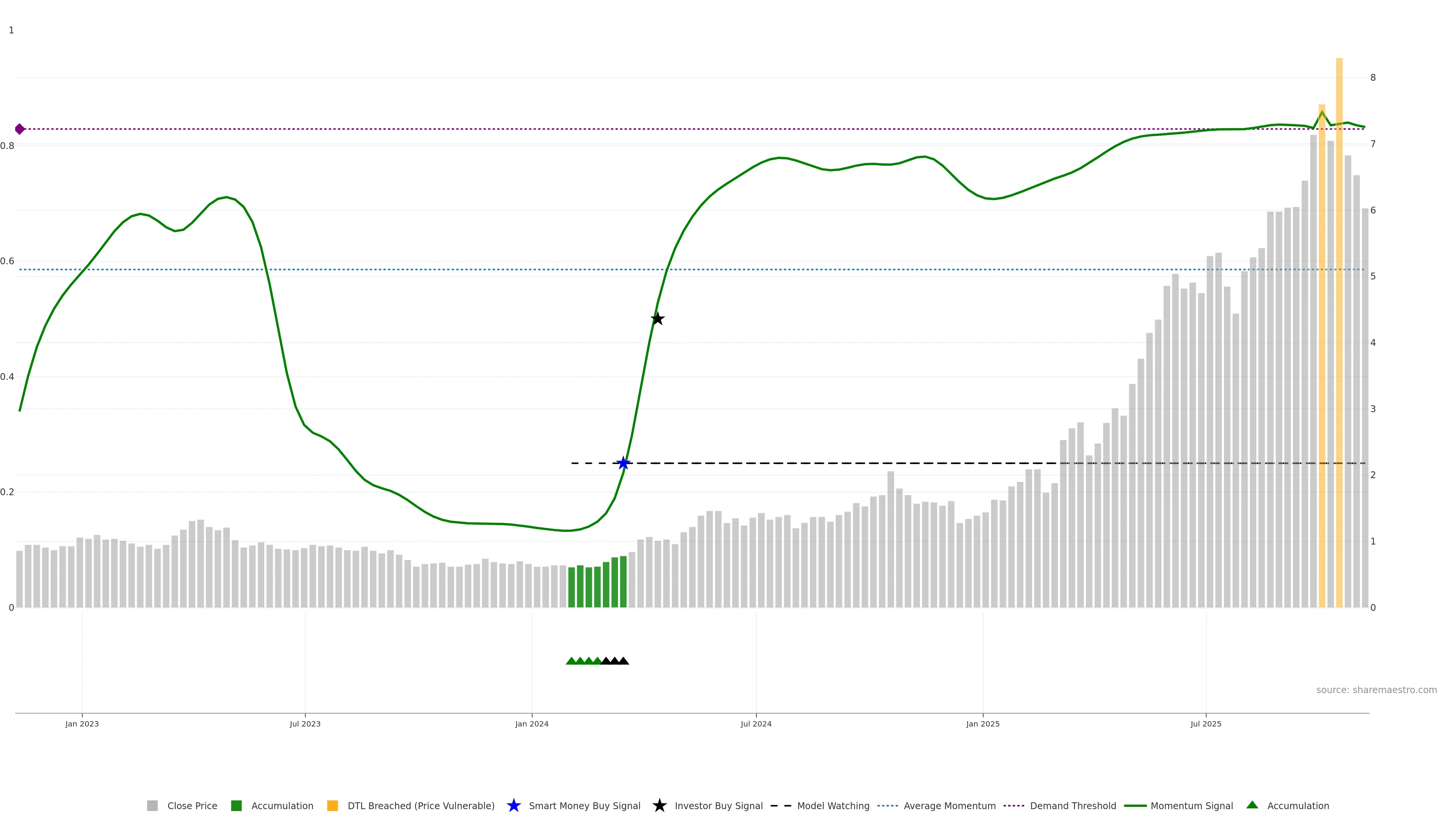The width and height of the screenshot is (1456, 819).
Task: Click the green Accumulation color swatch in legend
Action: coord(236,805)
